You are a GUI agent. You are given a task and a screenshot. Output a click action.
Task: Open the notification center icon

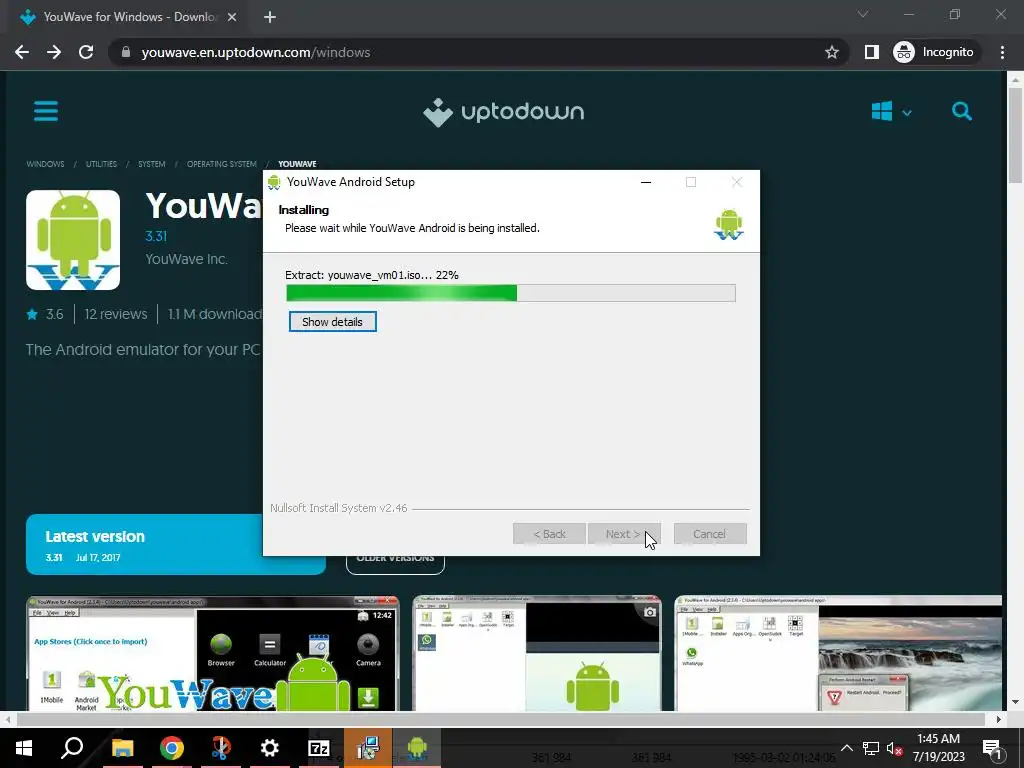click(x=993, y=748)
